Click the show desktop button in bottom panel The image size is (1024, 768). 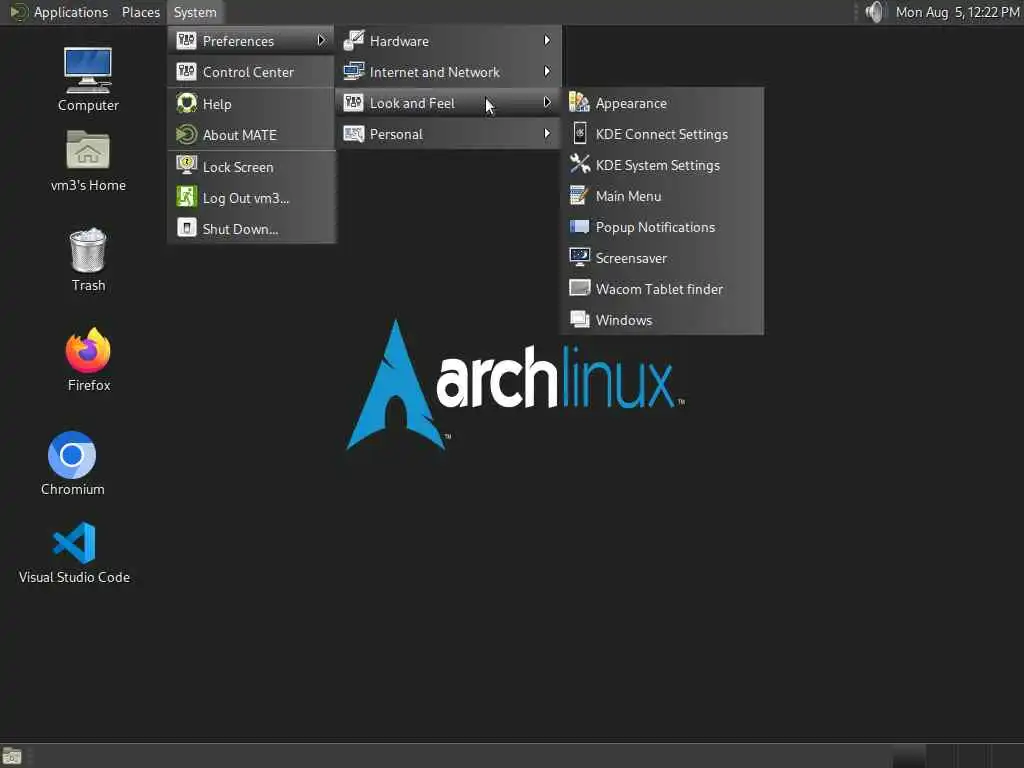coord(12,756)
